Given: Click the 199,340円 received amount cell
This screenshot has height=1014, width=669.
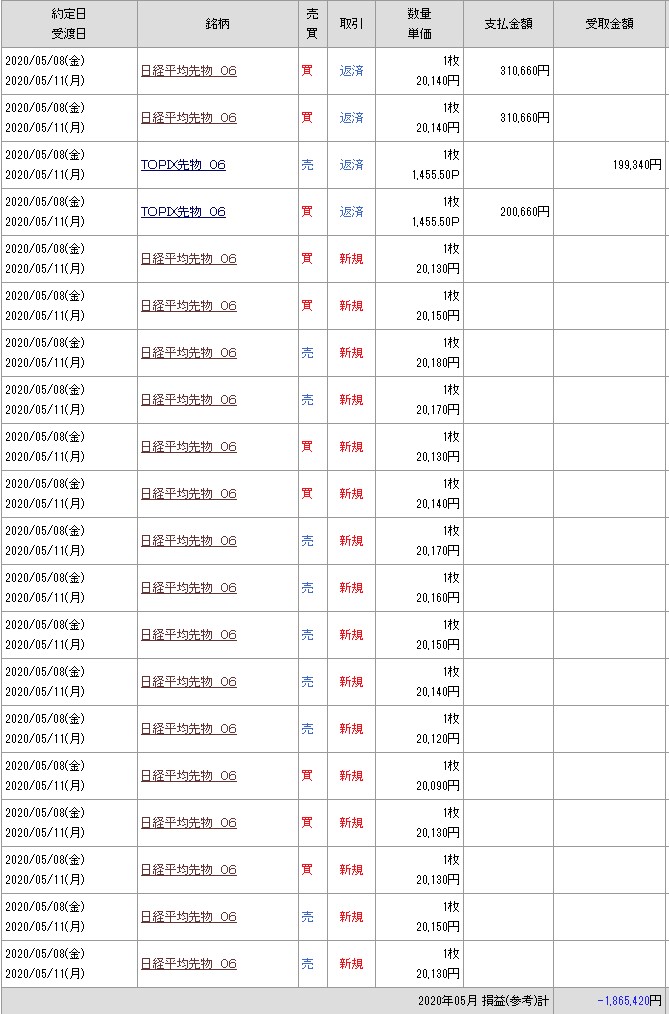Looking at the screenshot, I should pos(637,165).
